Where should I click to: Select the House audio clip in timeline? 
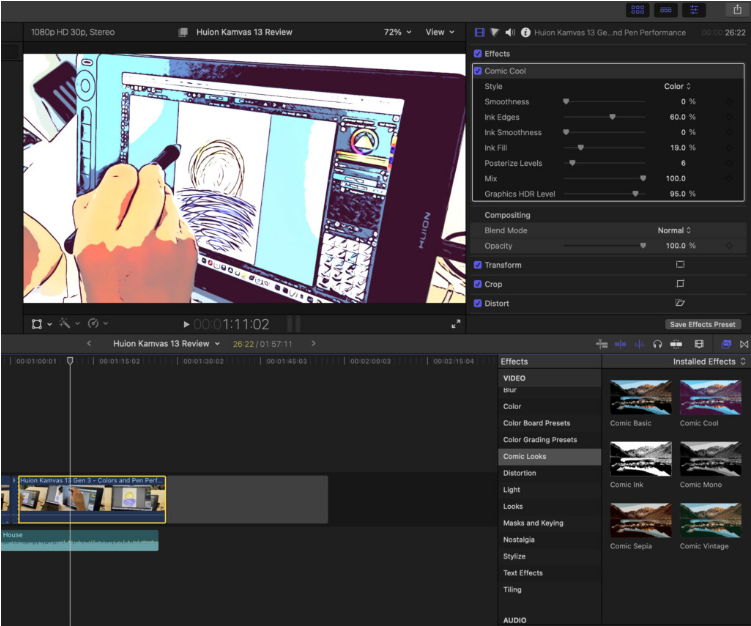(x=80, y=540)
